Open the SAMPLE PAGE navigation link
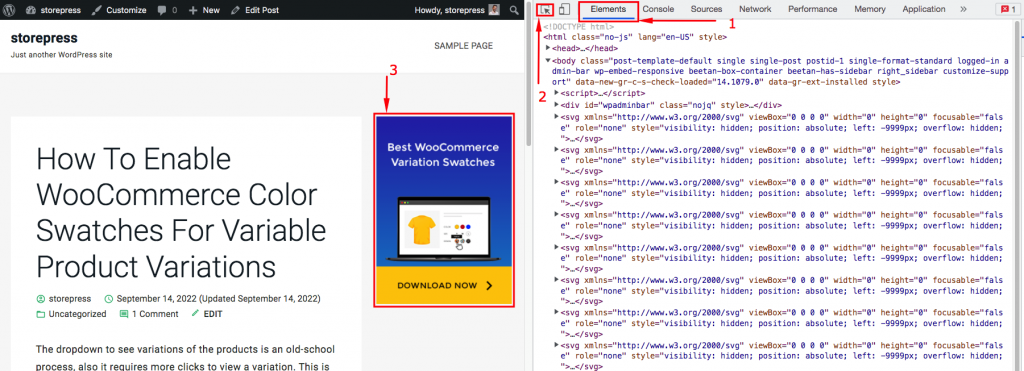 (464, 46)
